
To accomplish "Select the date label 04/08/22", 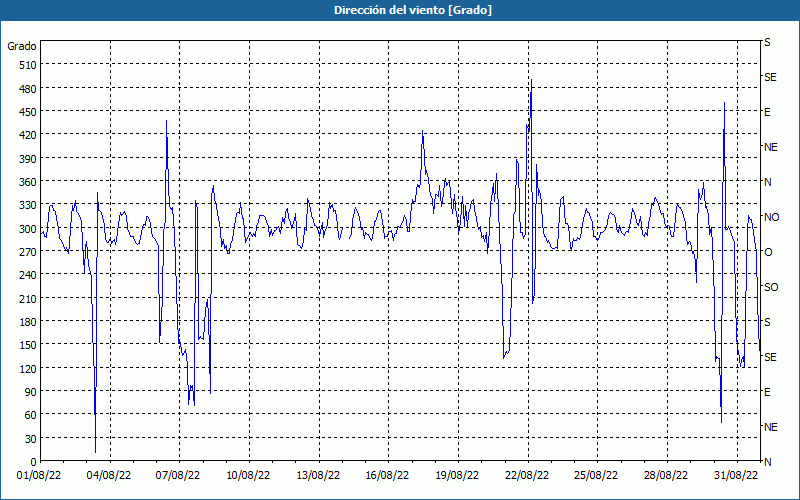I will (x=109, y=476).
